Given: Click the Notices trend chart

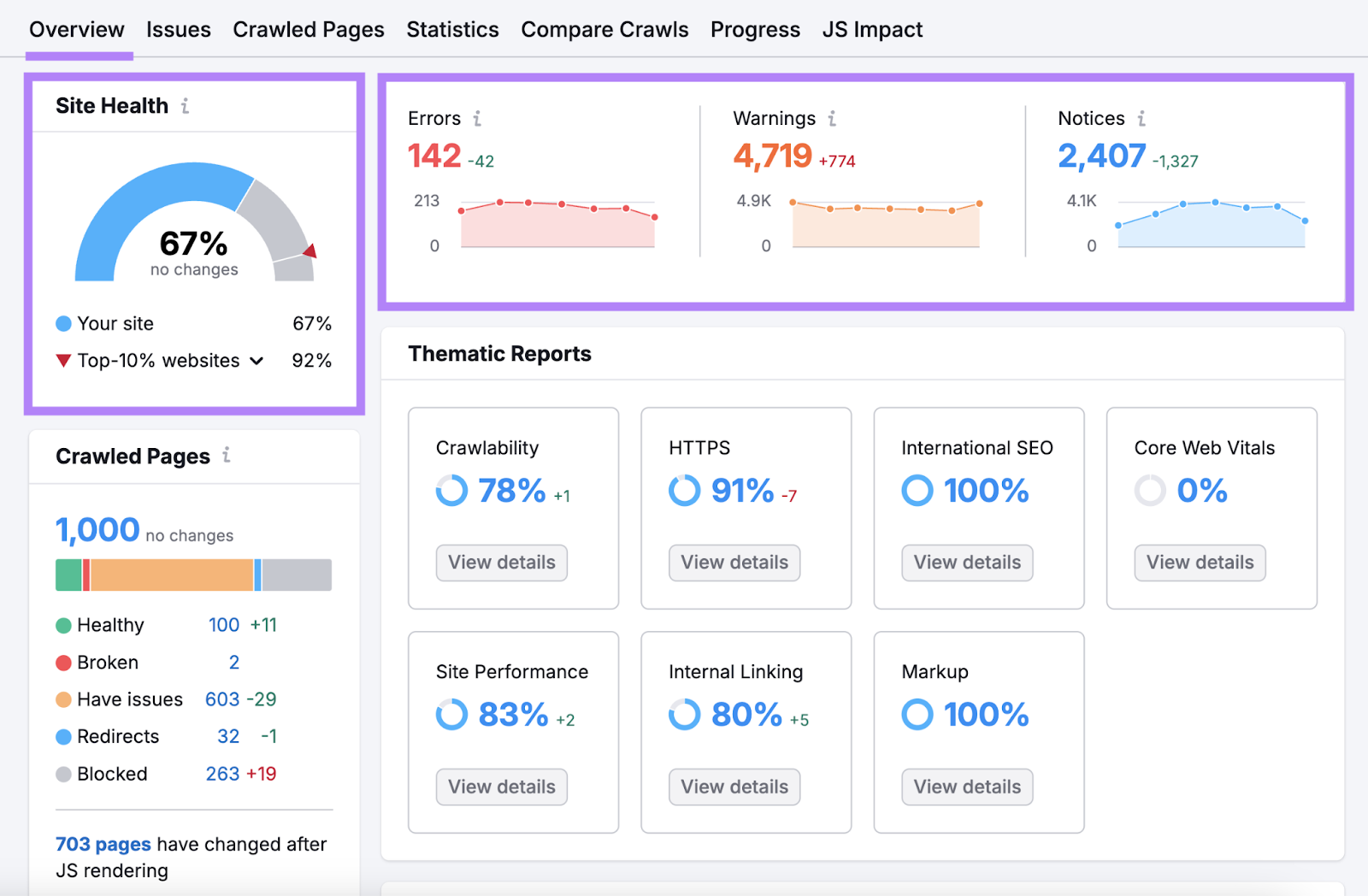Looking at the screenshot, I should [1212, 224].
